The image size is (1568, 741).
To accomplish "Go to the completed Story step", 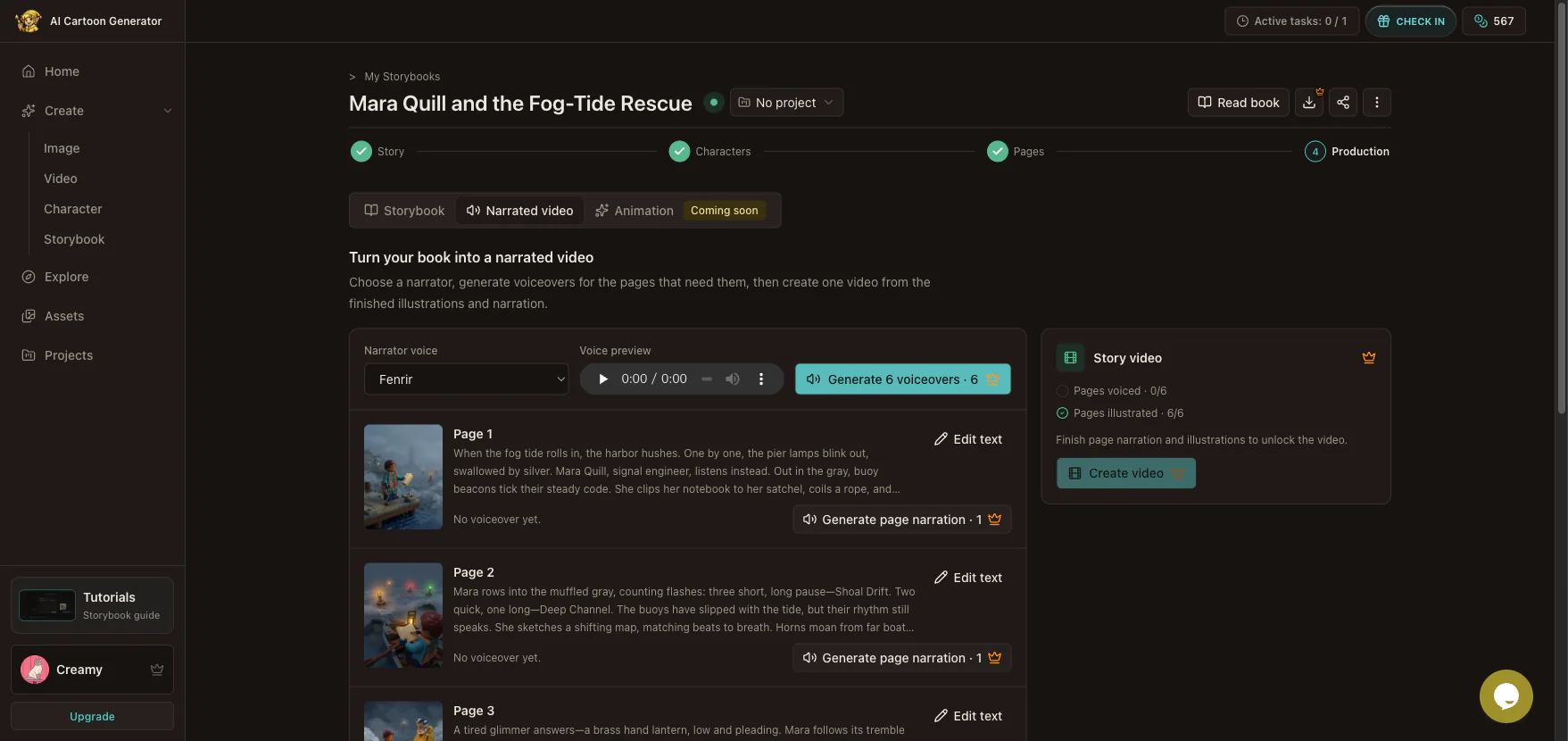I will [377, 152].
